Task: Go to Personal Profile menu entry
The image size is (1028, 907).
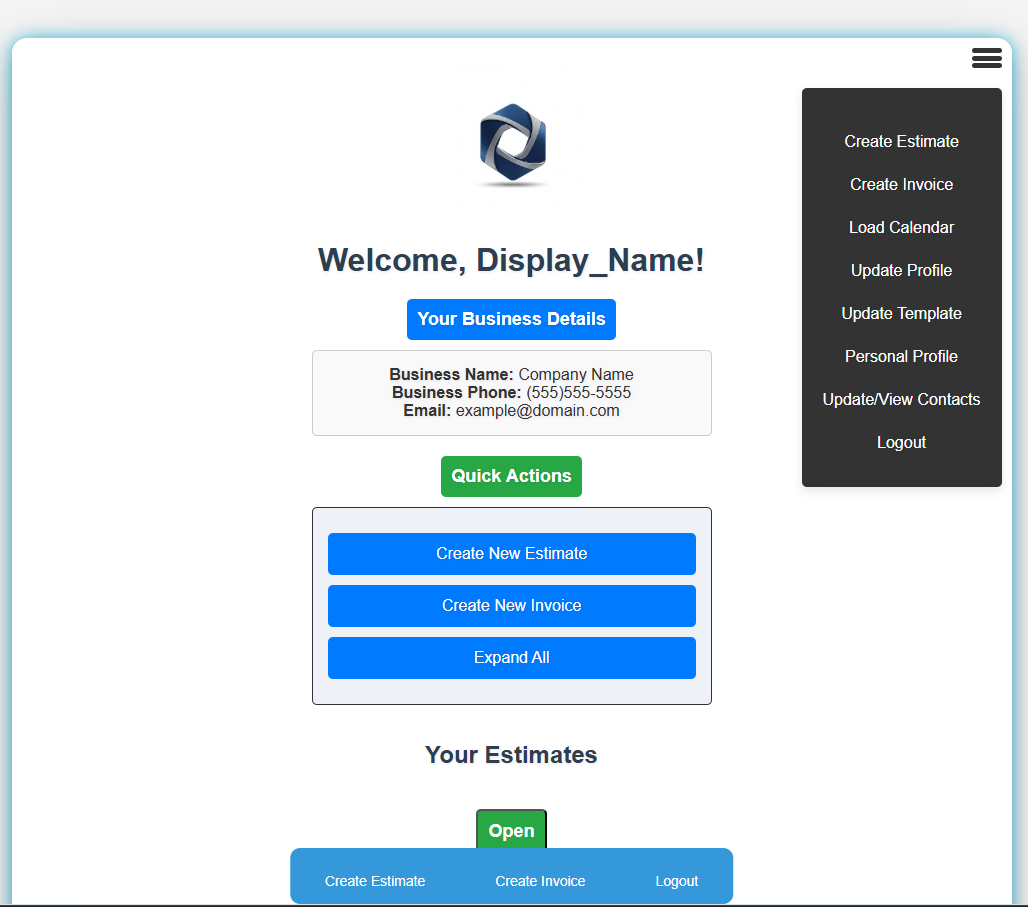Action: tap(901, 356)
